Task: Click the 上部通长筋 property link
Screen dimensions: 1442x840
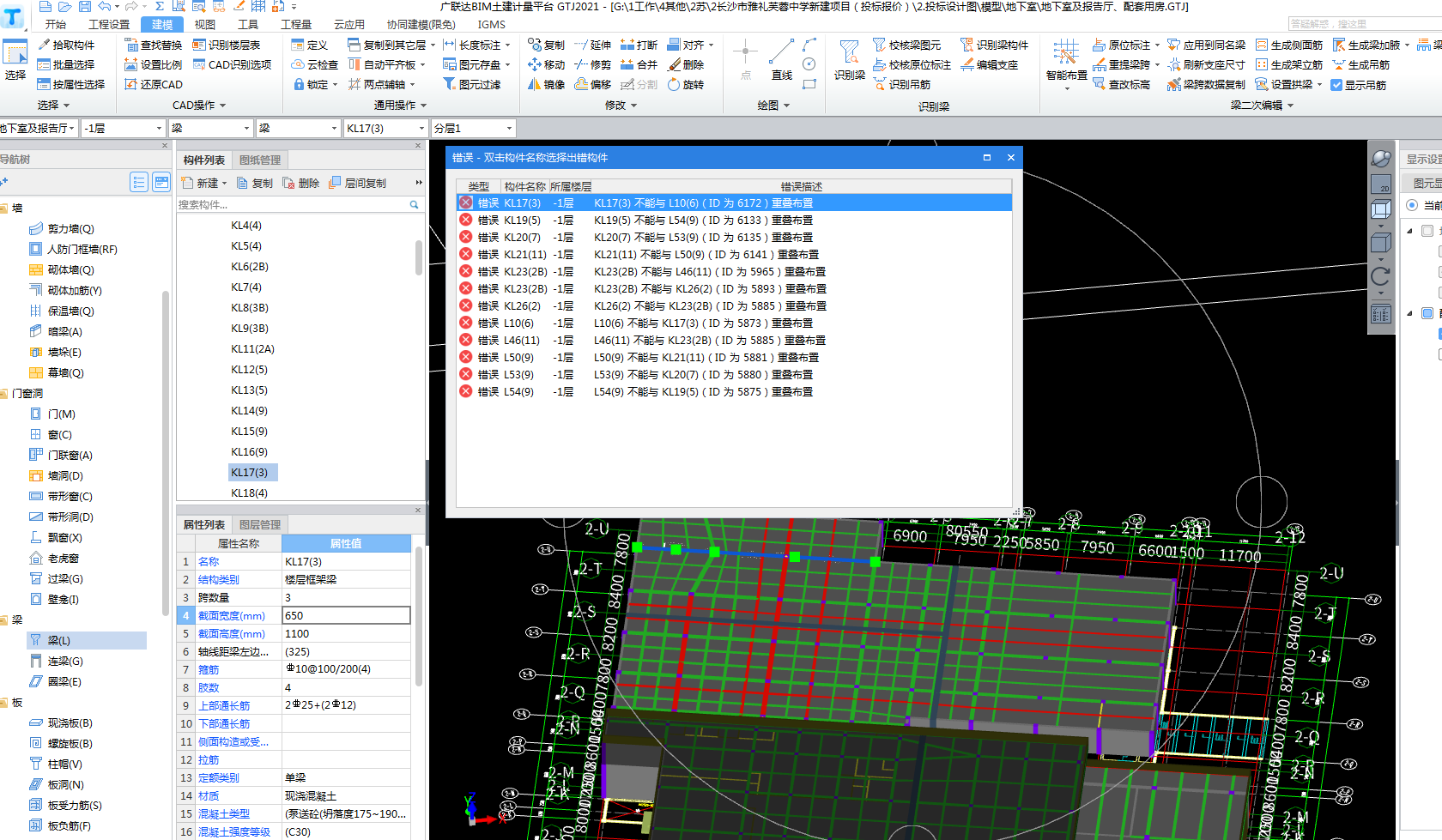Action: tap(224, 705)
